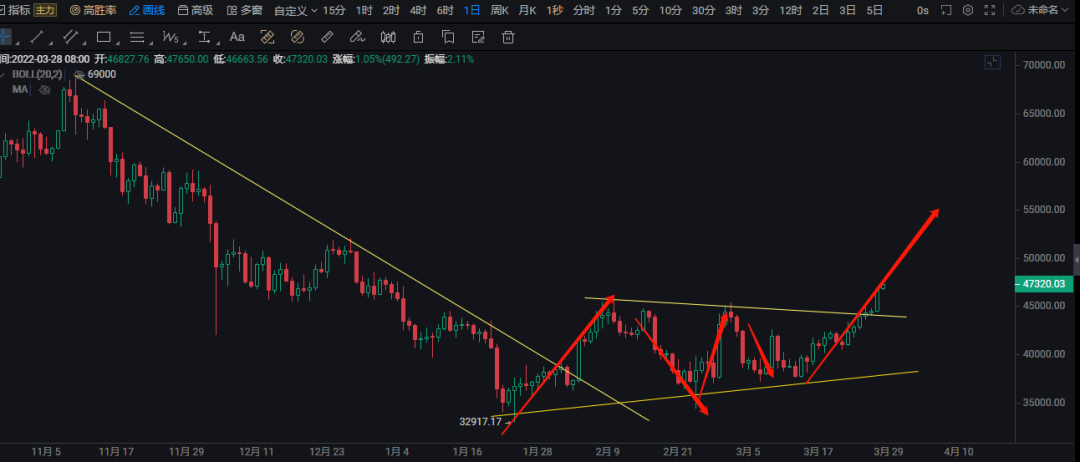The height and width of the screenshot is (462, 1080).
Task: Click the copy drawings icon
Action: pyautogui.click(x=448, y=37)
